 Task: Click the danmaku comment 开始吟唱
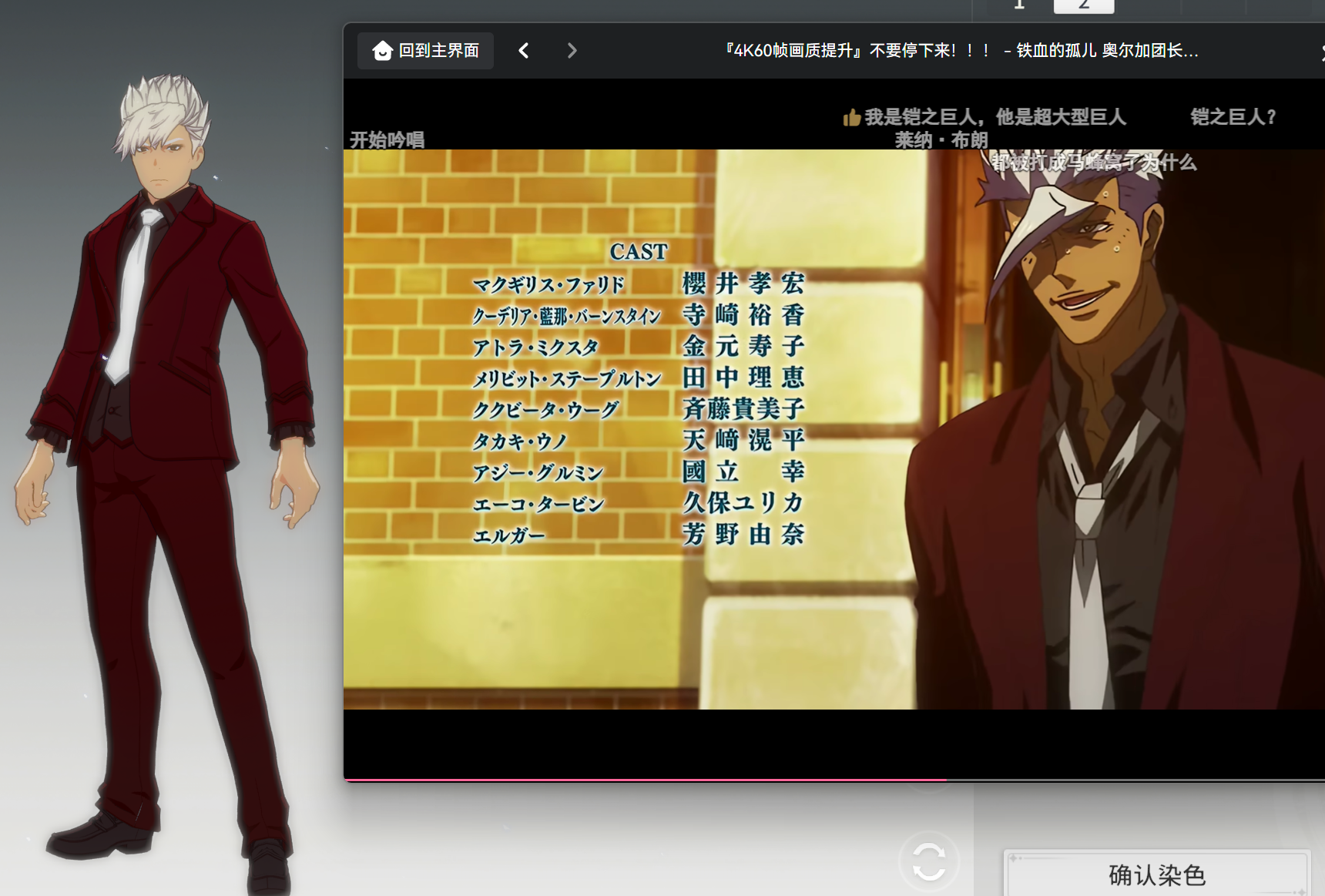(387, 139)
